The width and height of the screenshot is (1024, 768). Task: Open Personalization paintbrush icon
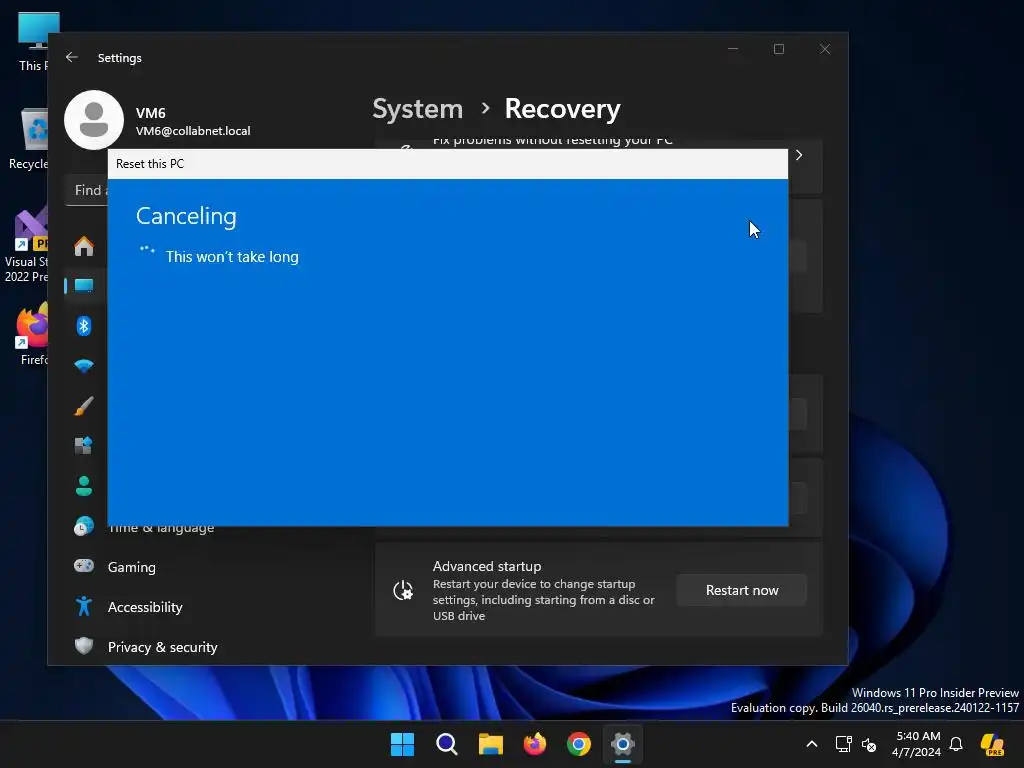tap(84, 406)
